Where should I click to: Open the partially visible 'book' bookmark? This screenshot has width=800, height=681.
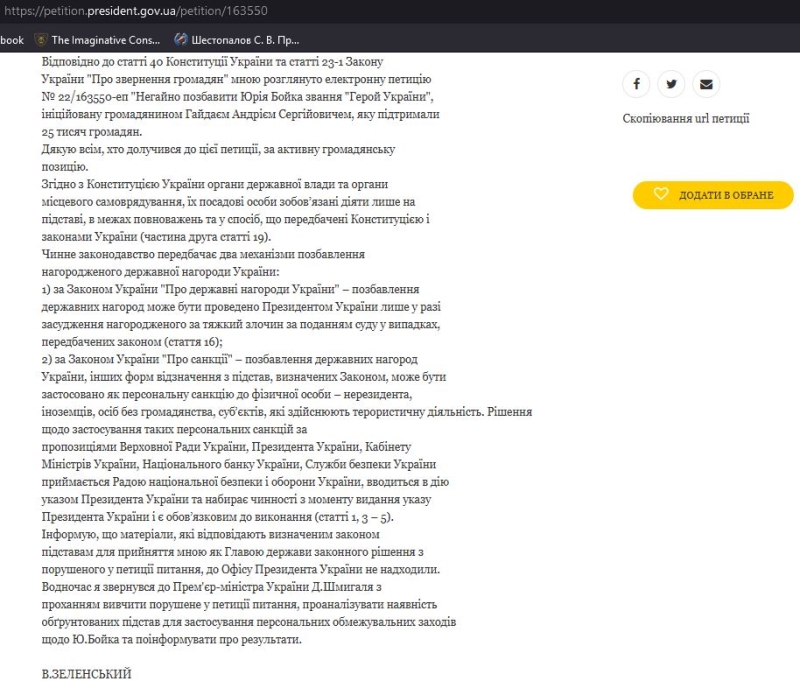(x=11, y=40)
